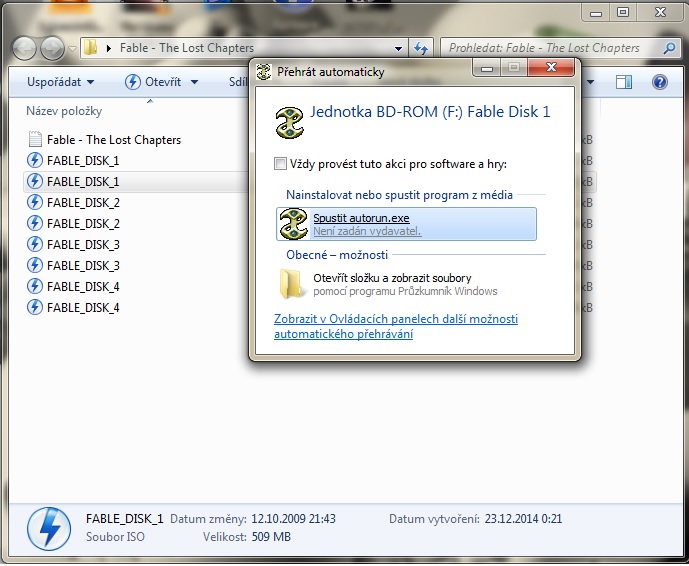This screenshot has width=689, height=566.
Task: Click the AutoPlay dialog title bar icon
Action: pyautogui.click(x=264, y=72)
